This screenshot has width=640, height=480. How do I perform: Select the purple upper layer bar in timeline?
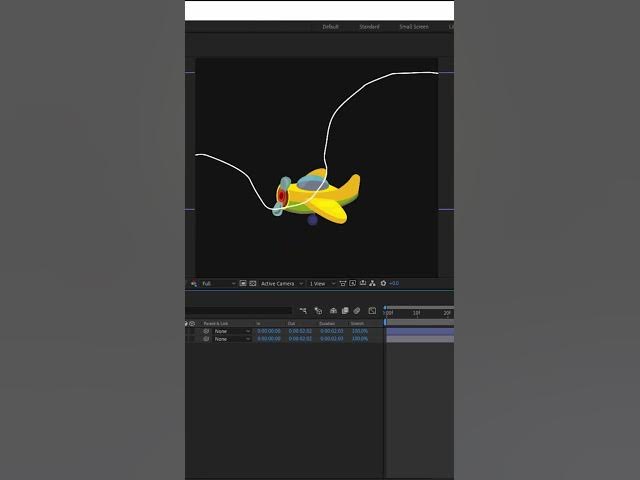(x=420, y=331)
